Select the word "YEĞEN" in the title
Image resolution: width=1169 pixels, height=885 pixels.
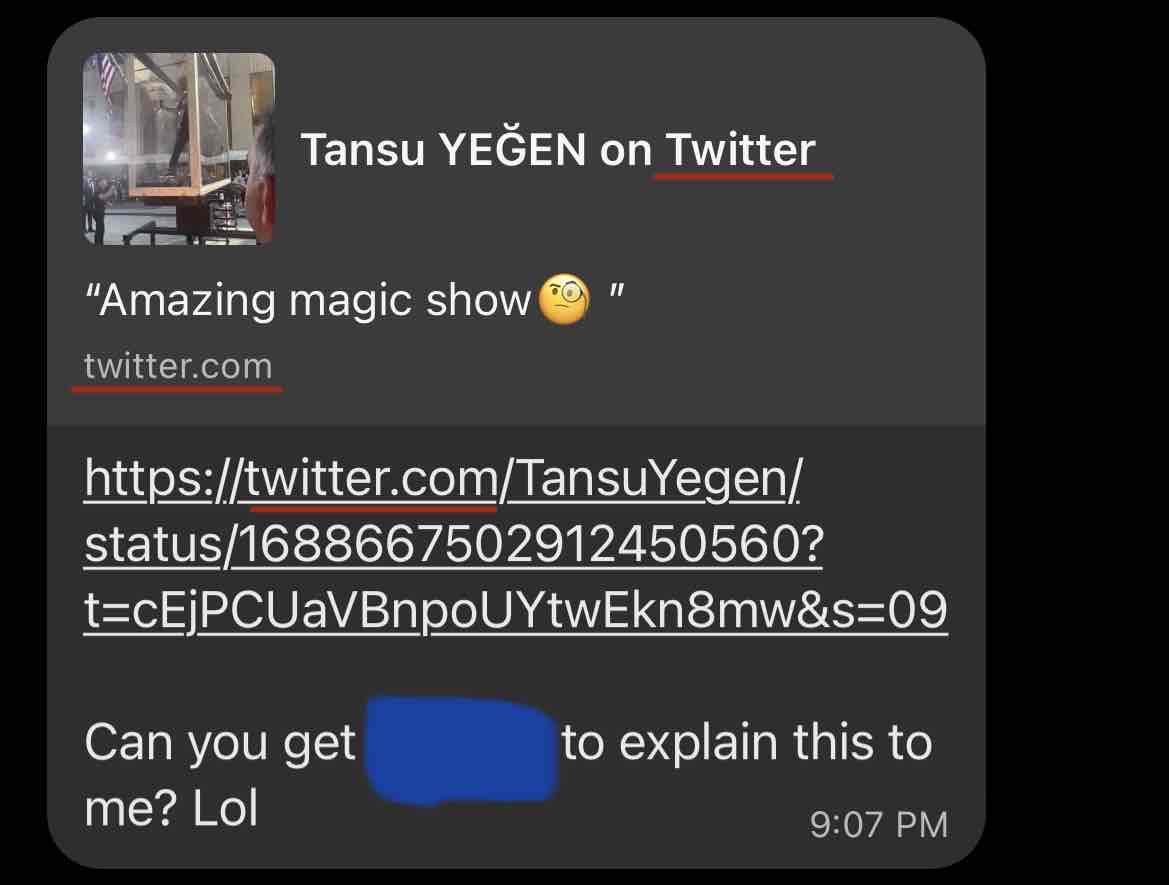512,148
